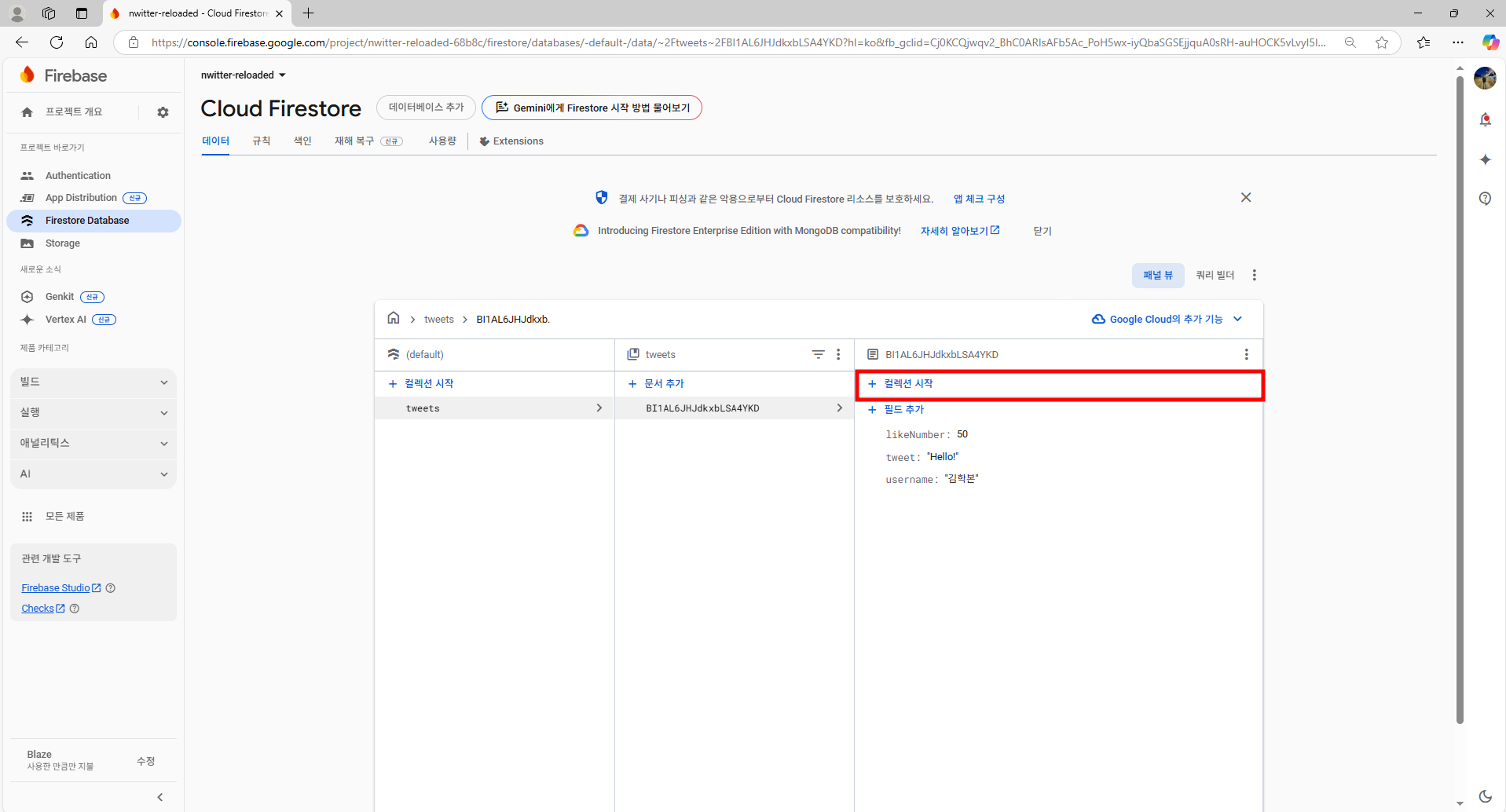The height and width of the screenshot is (812, 1506).
Task: Expand tweets collection row chevron
Action: point(599,408)
